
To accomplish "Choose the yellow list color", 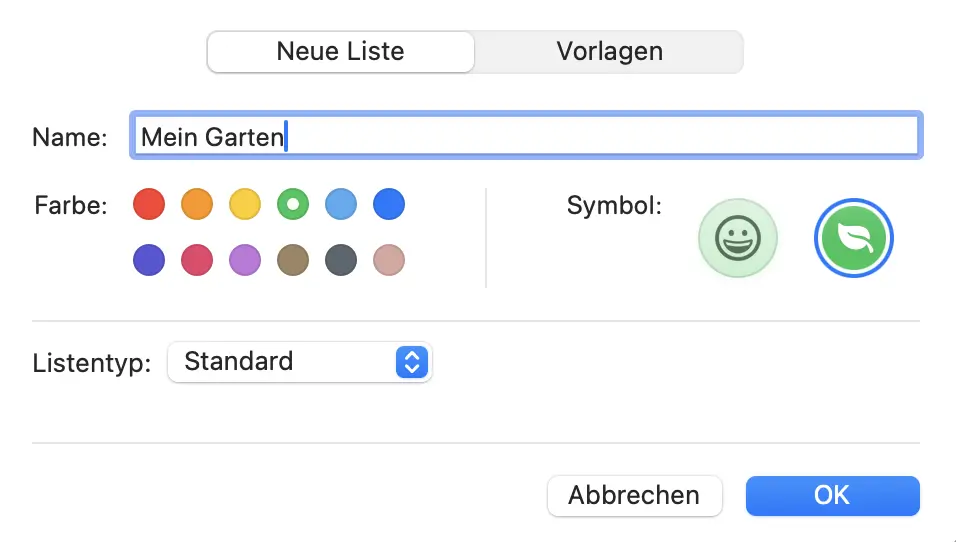I will 245,205.
